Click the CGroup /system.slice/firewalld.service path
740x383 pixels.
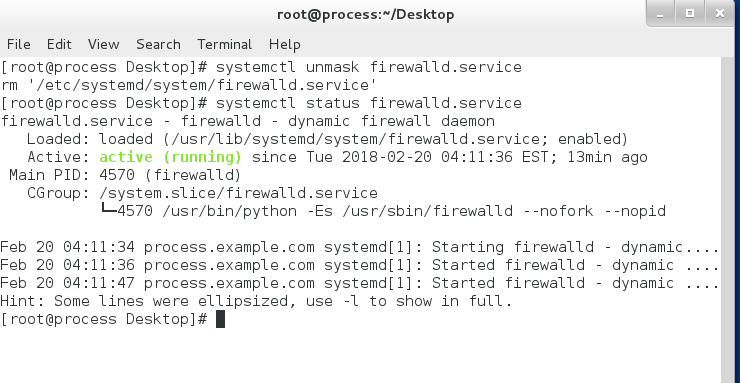(238, 193)
